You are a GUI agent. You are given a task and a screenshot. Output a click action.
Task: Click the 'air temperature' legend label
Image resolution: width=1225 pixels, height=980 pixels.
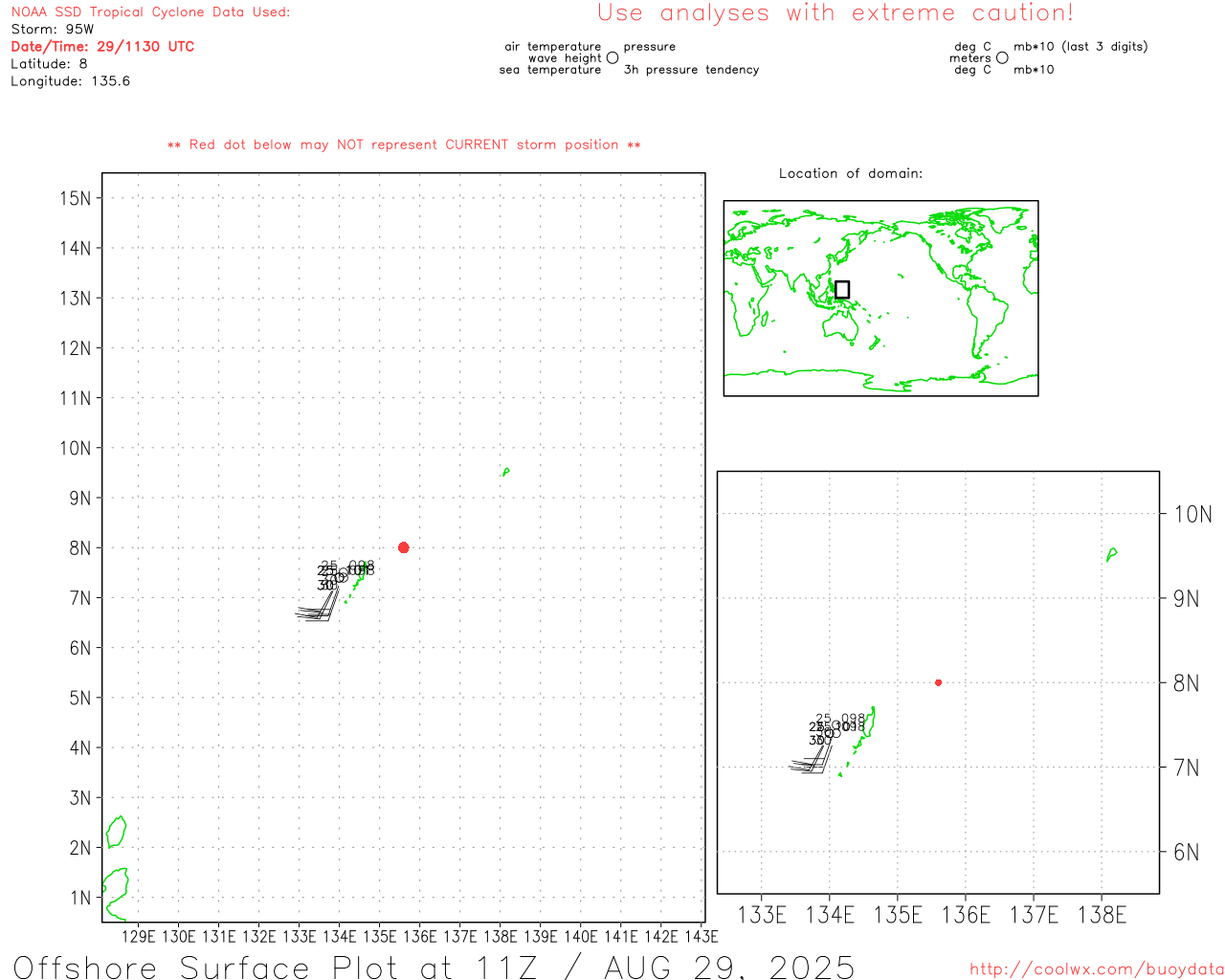pos(553,47)
